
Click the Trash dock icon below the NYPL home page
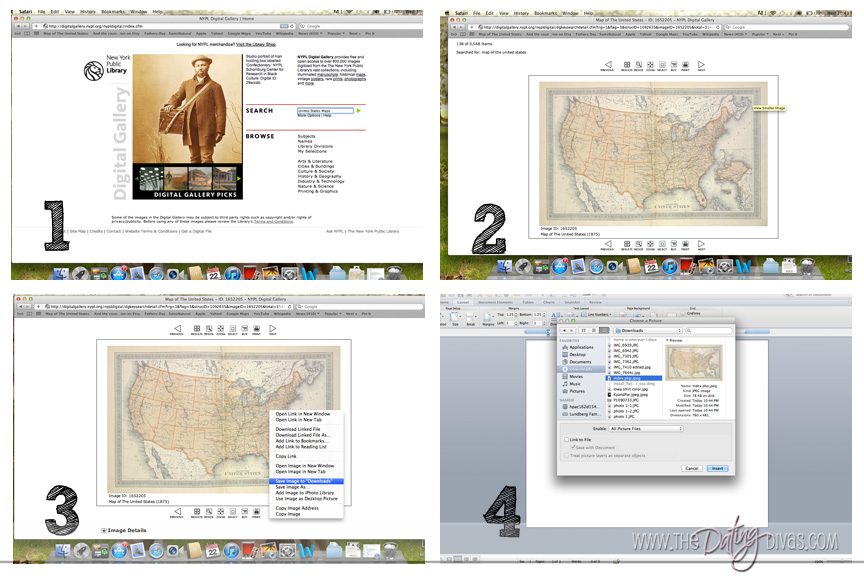coord(395,273)
